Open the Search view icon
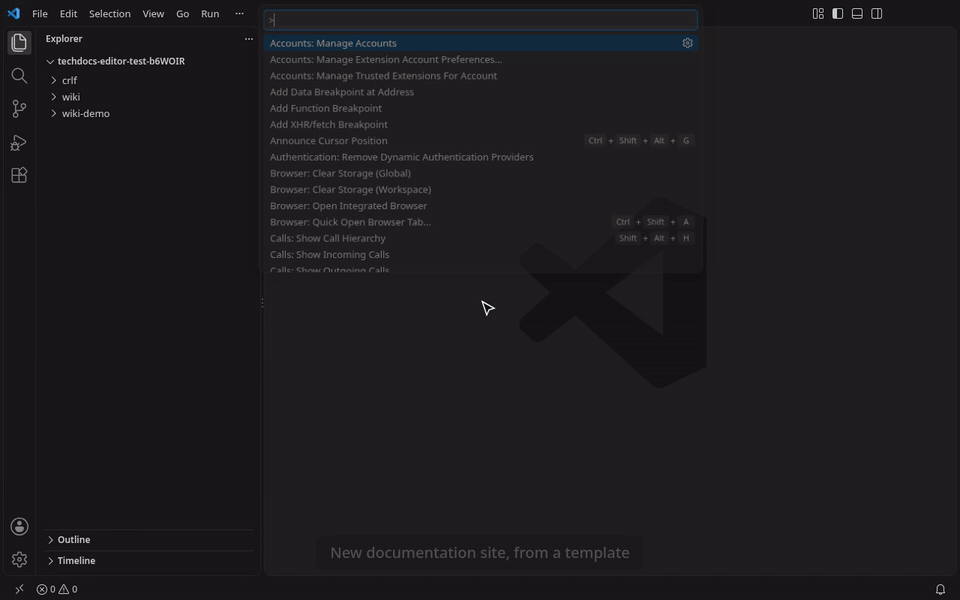The width and height of the screenshot is (960, 600). coord(19,75)
